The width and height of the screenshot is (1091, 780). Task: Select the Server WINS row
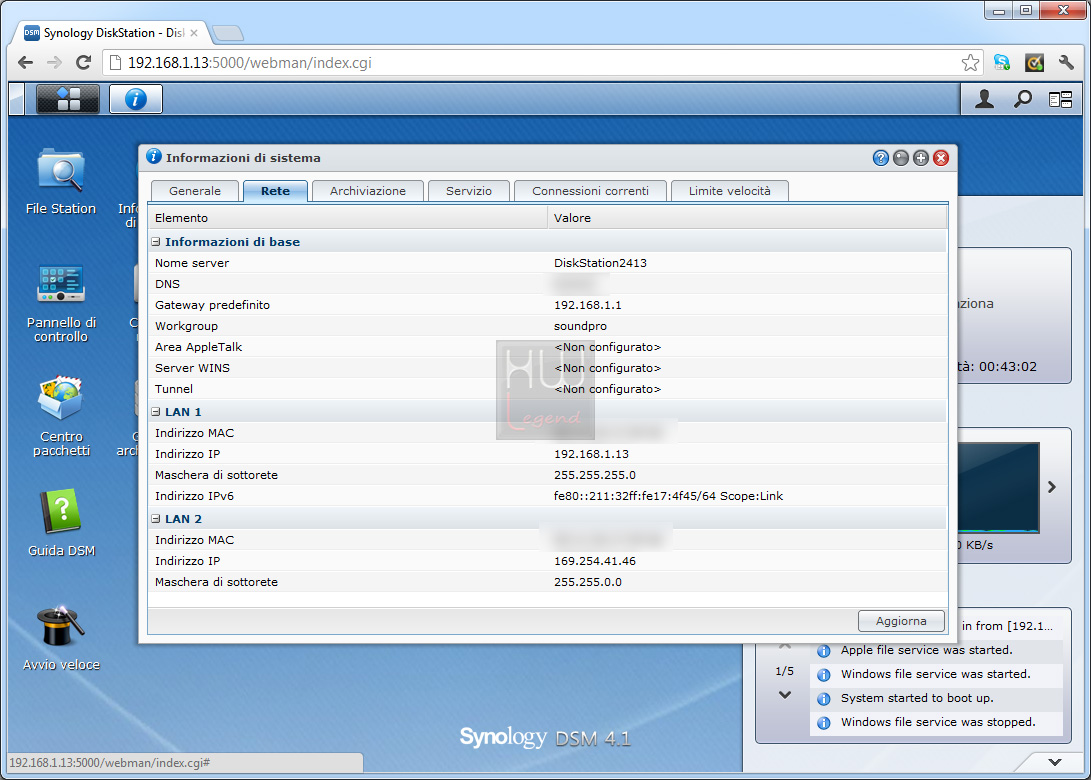tap(548, 368)
